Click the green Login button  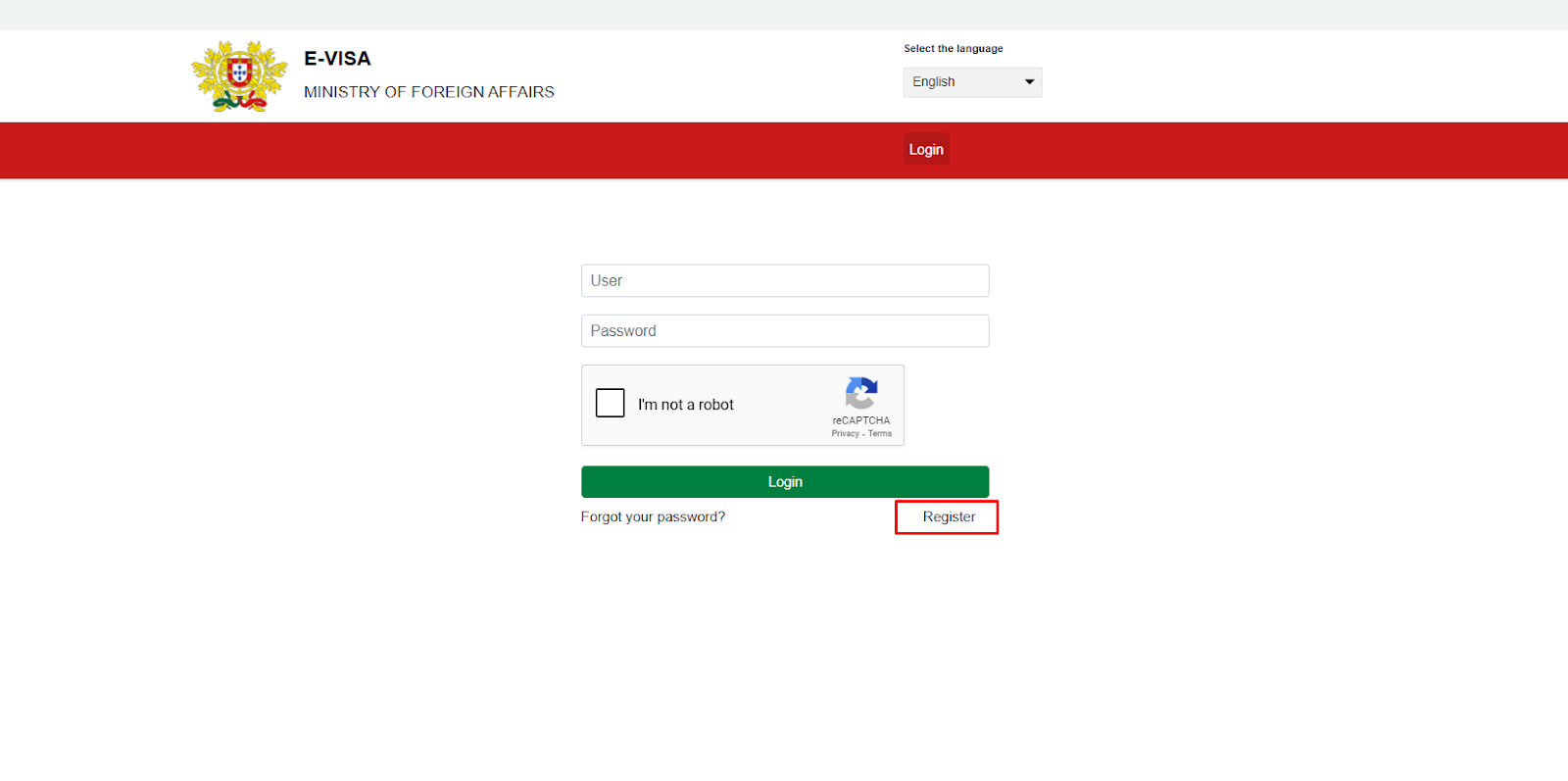(785, 482)
